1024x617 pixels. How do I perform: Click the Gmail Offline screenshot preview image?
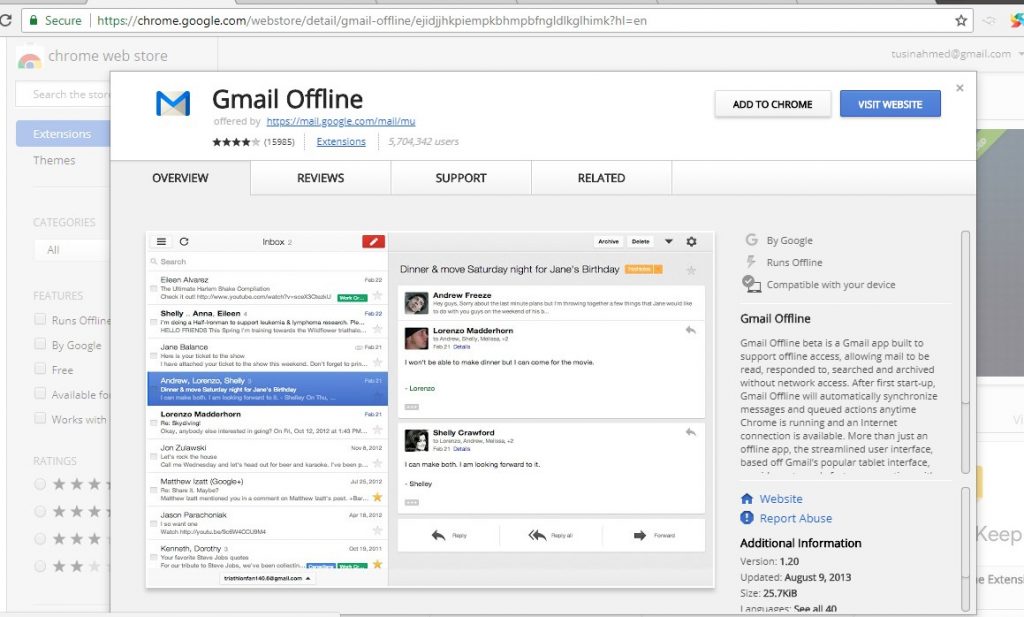tap(430, 410)
